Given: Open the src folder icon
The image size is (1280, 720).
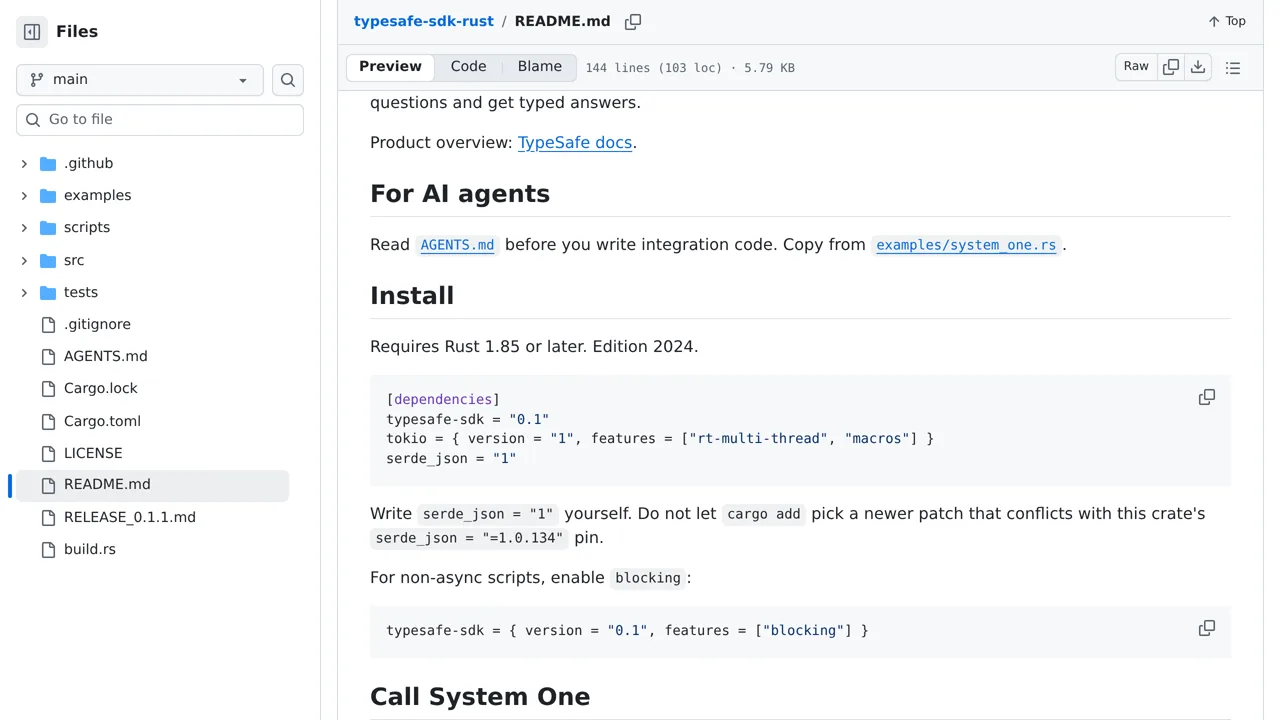Looking at the screenshot, I should pos(48,261).
